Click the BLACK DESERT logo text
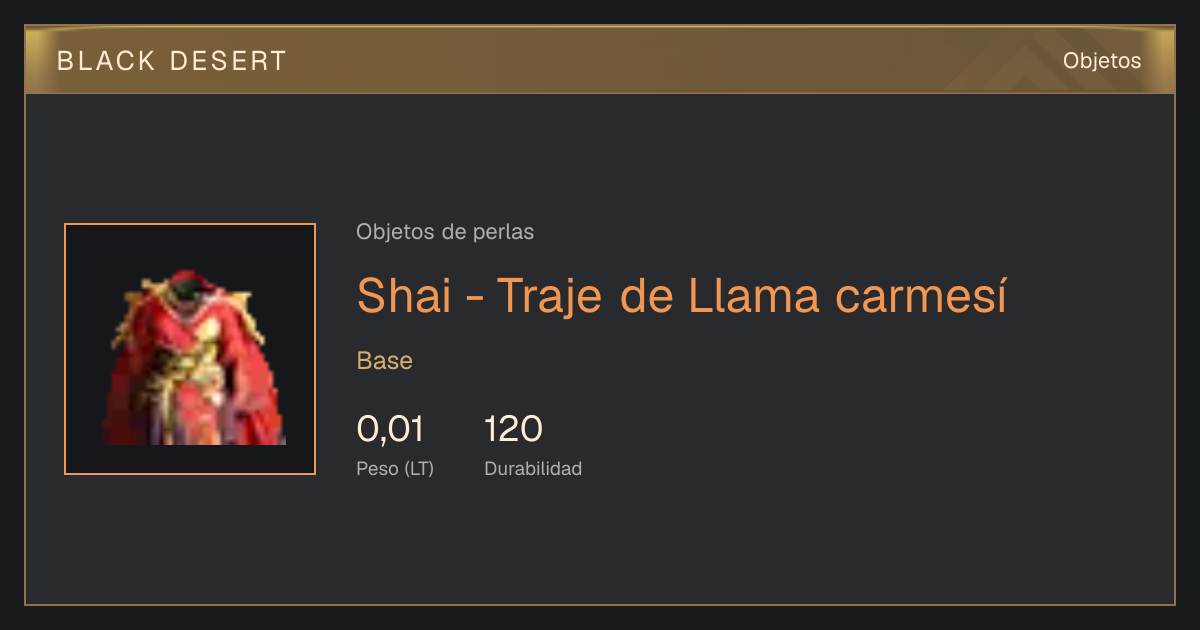The width and height of the screenshot is (1200, 630). (172, 61)
